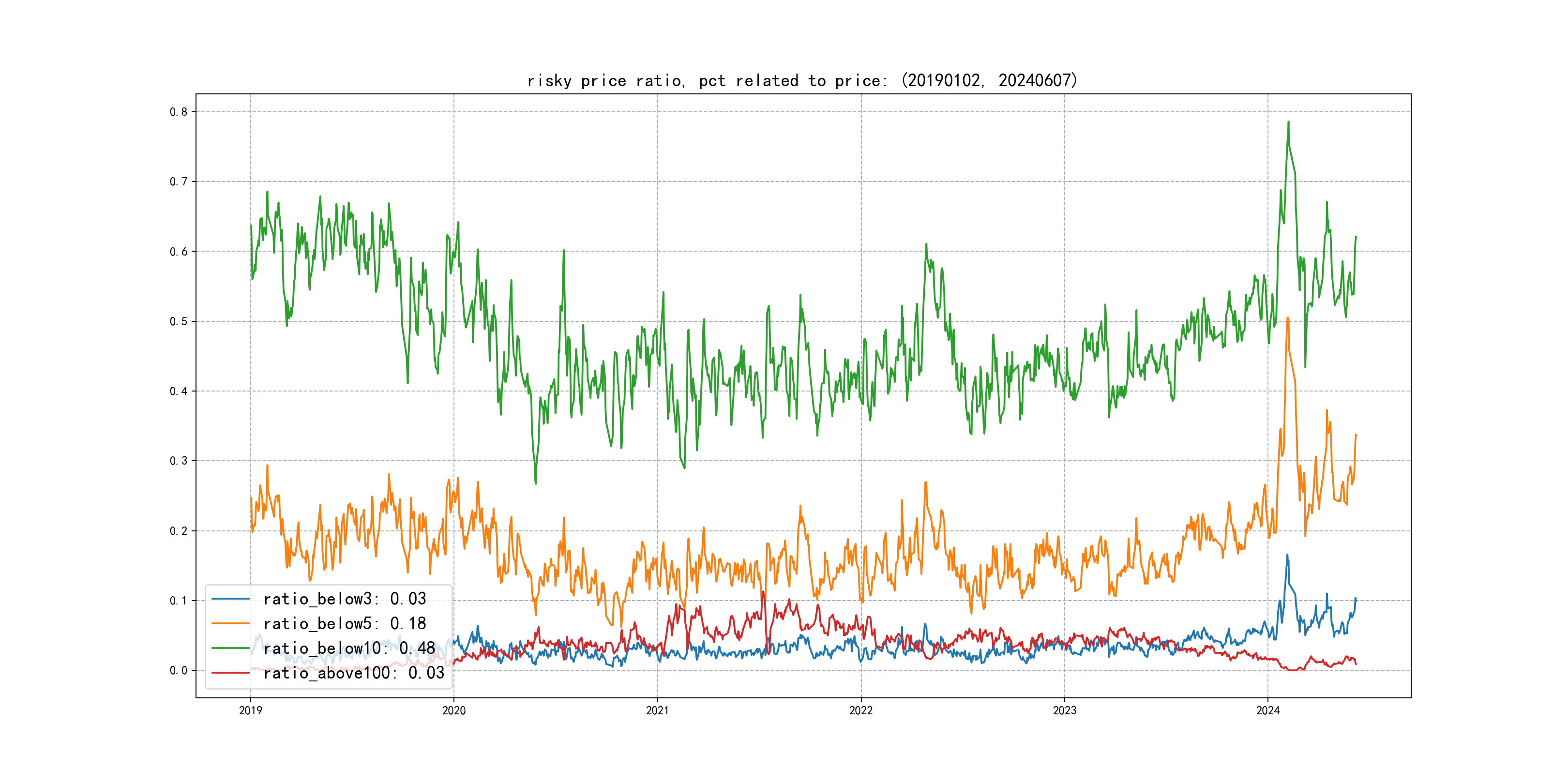Click the 2023 x-axis tick label
Viewport: 1568px width, 784px height.
point(1065,710)
